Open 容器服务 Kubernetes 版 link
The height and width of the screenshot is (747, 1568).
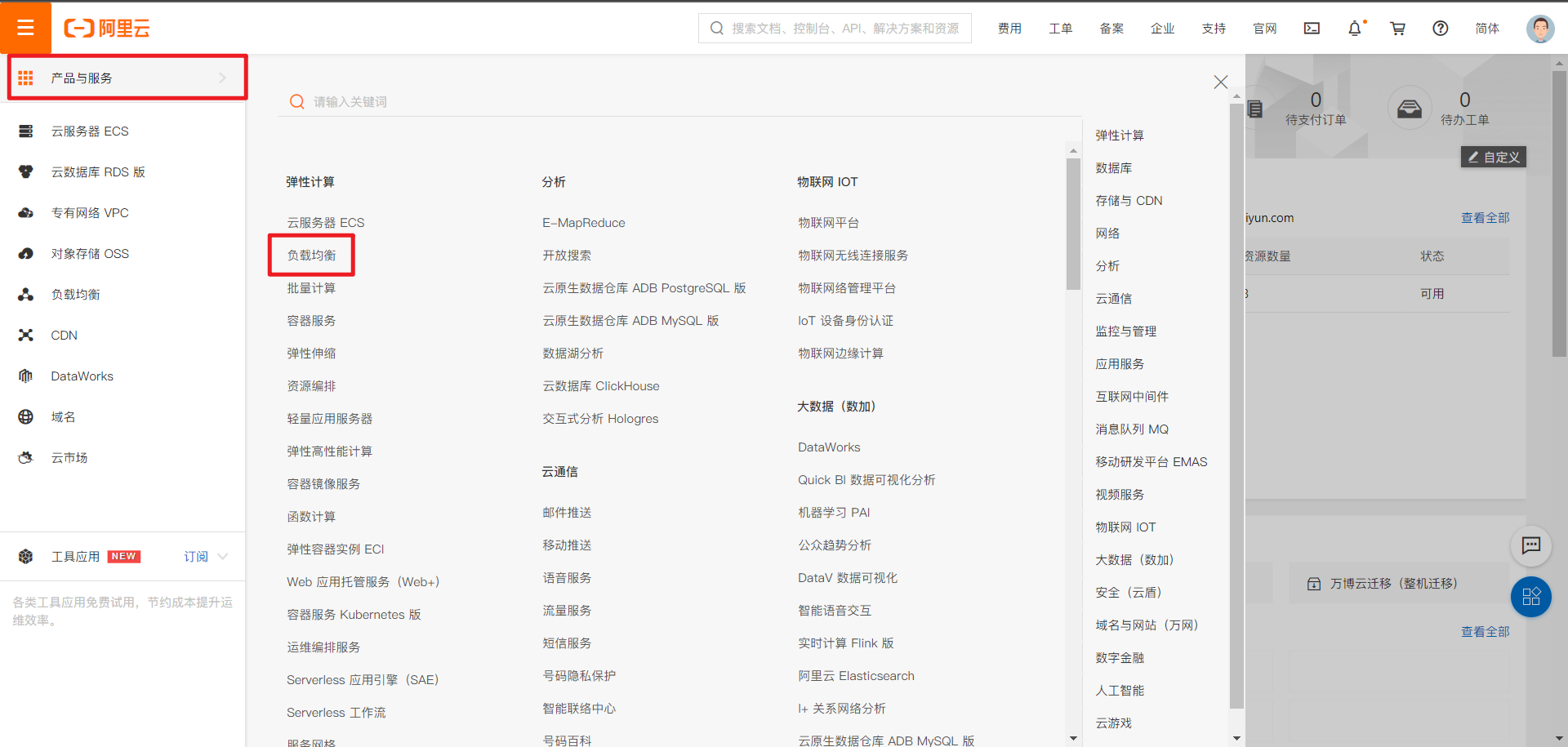[x=354, y=615]
